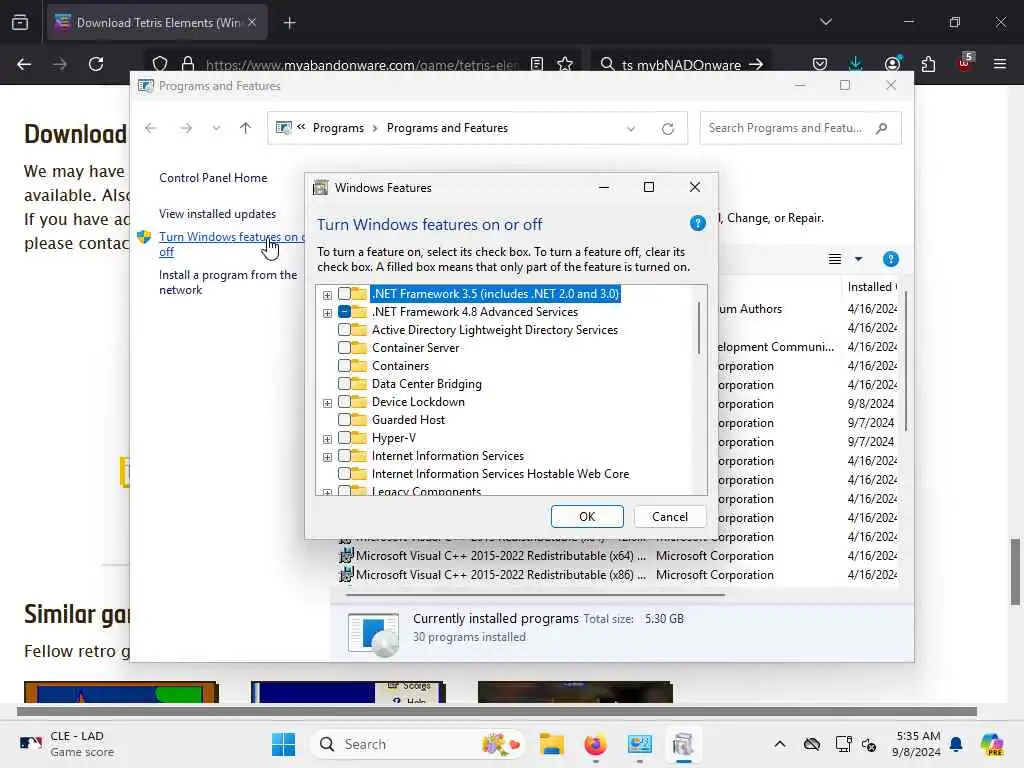Click the programs list vertical scrollbar

point(906,361)
